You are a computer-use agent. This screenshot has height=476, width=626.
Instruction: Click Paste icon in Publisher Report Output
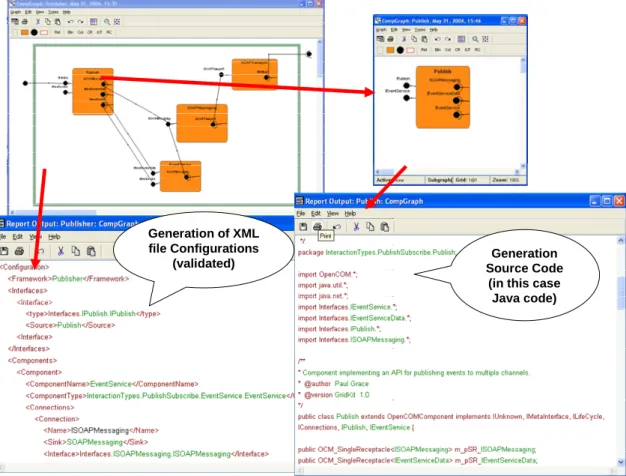coord(91,251)
